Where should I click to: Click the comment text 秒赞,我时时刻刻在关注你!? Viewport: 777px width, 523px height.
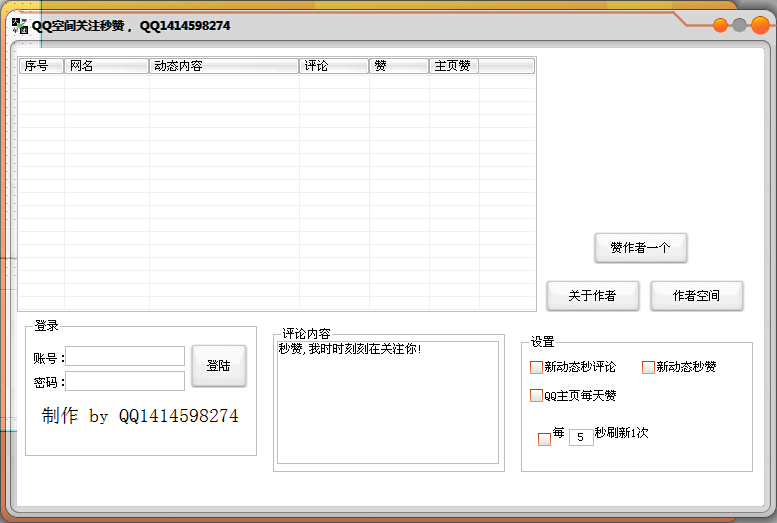[x=350, y=349]
